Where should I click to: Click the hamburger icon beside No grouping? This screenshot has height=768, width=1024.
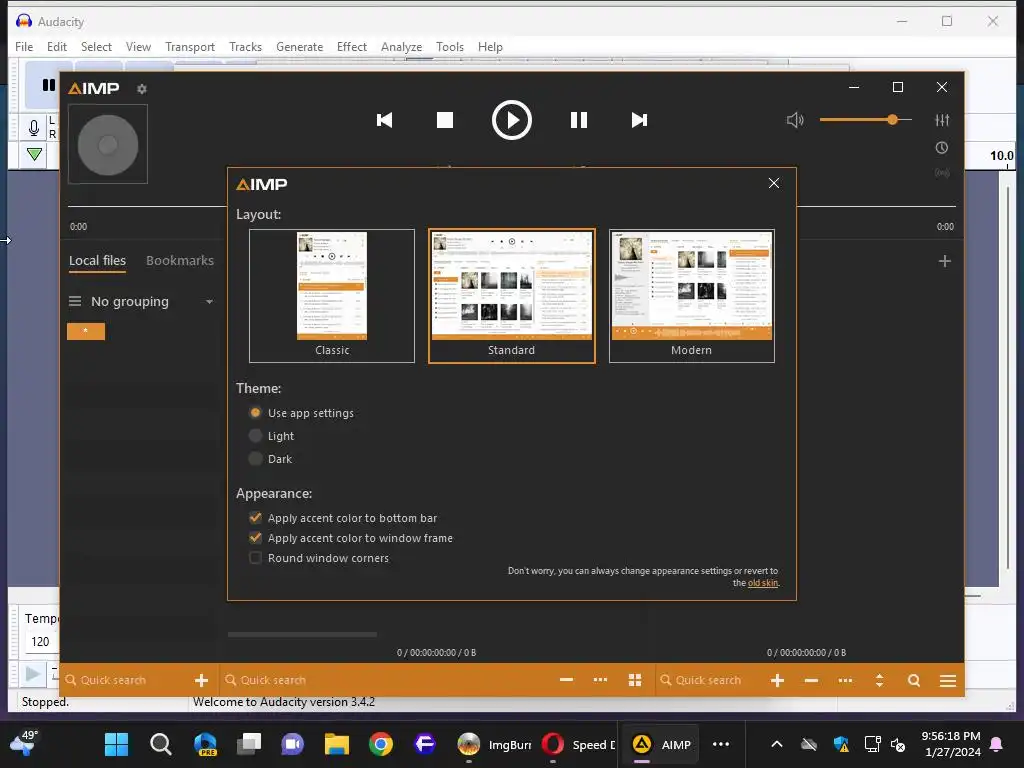75,301
